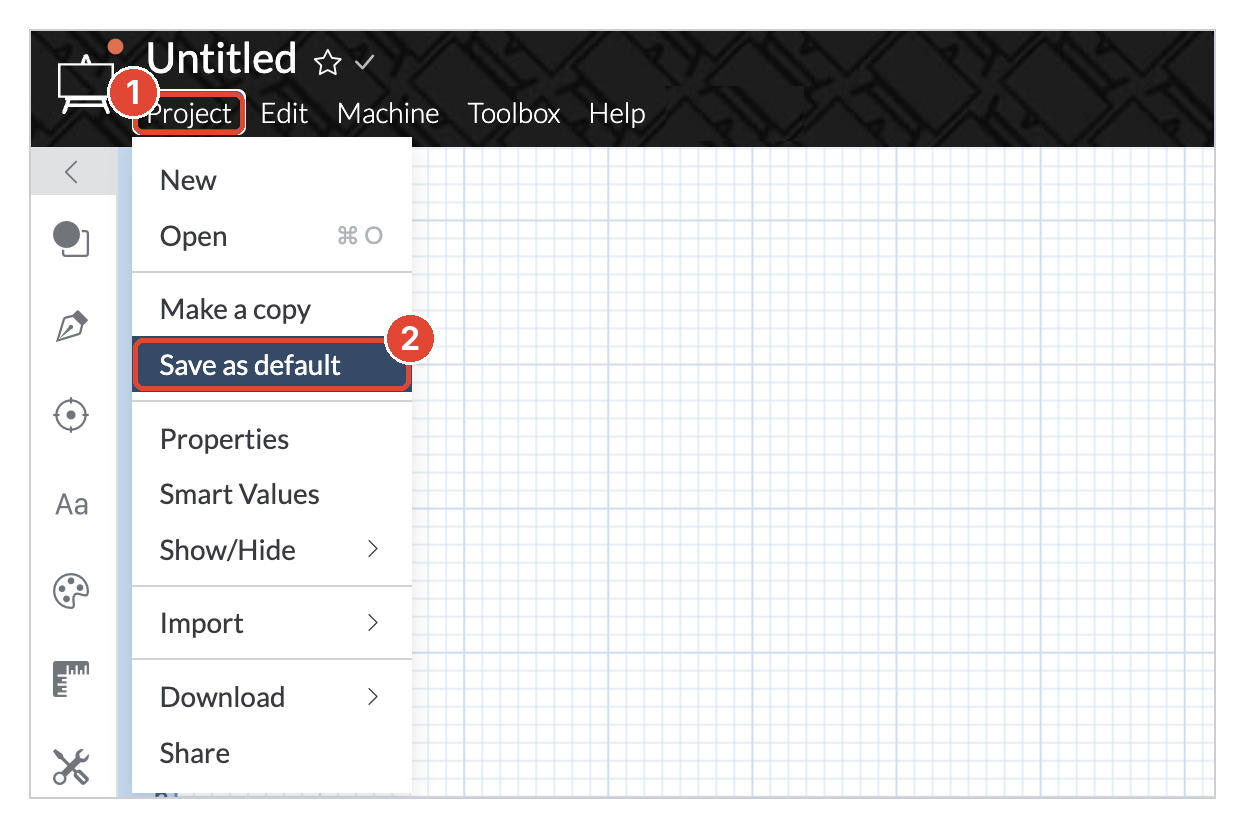The image size is (1245, 828).
Task: Select the ruler measurement tool
Action: click(x=71, y=679)
